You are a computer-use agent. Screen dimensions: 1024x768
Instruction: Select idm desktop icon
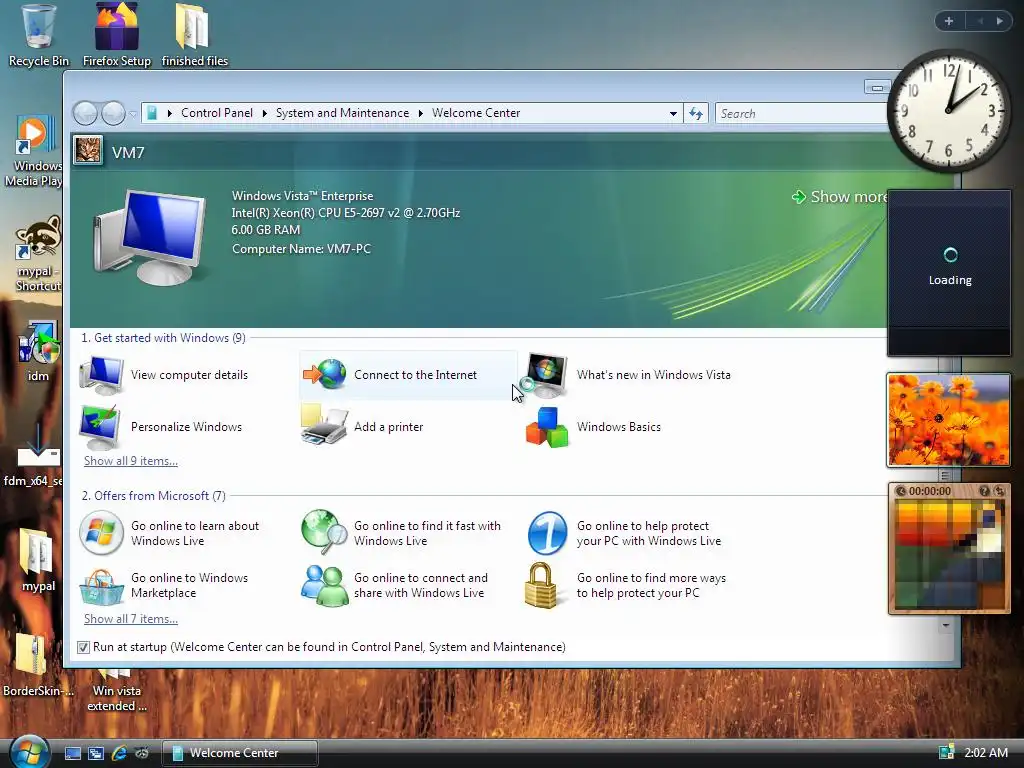coord(38,351)
